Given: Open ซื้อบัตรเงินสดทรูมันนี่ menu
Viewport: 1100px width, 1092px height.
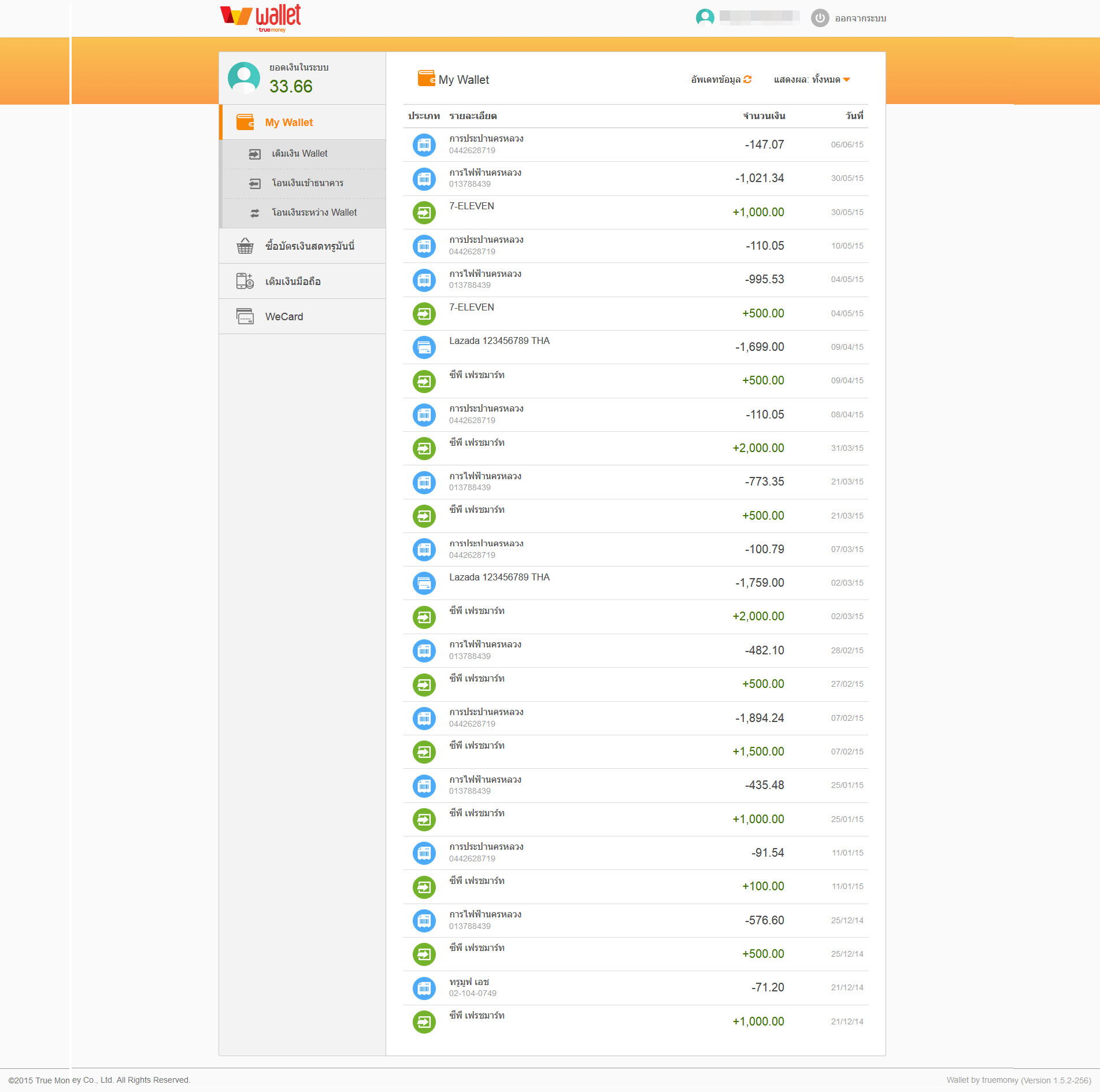Looking at the screenshot, I should pyautogui.click(x=302, y=246).
